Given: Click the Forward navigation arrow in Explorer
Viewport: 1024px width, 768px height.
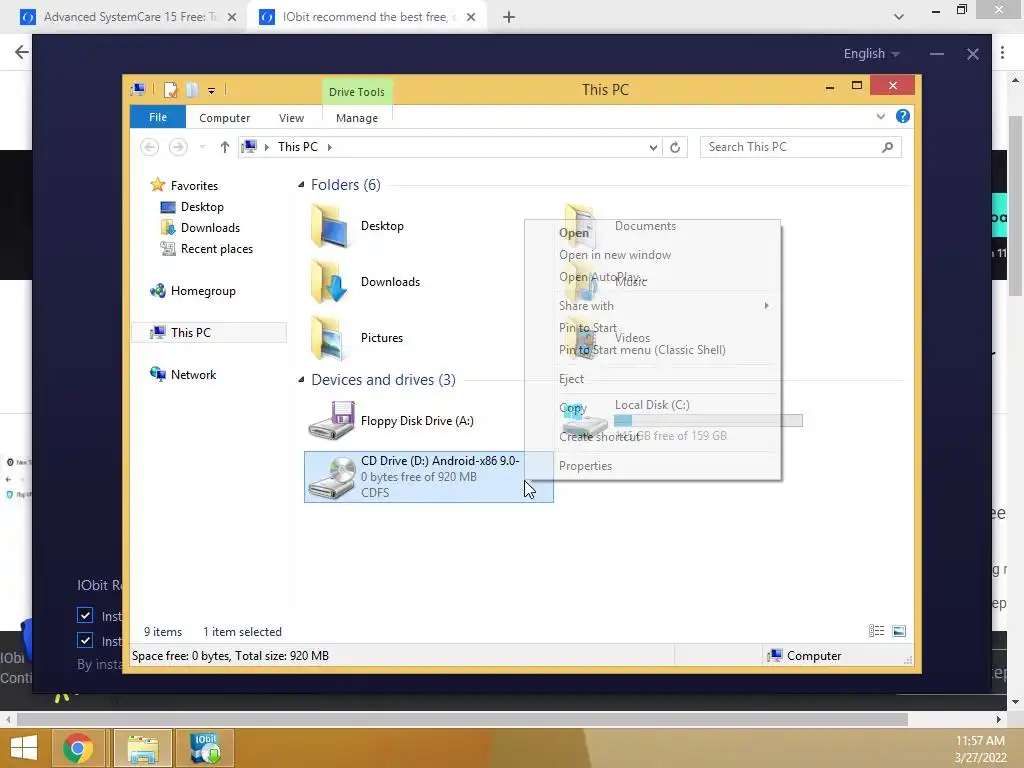Looking at the screenshot, I should click(x=178, y=147).
